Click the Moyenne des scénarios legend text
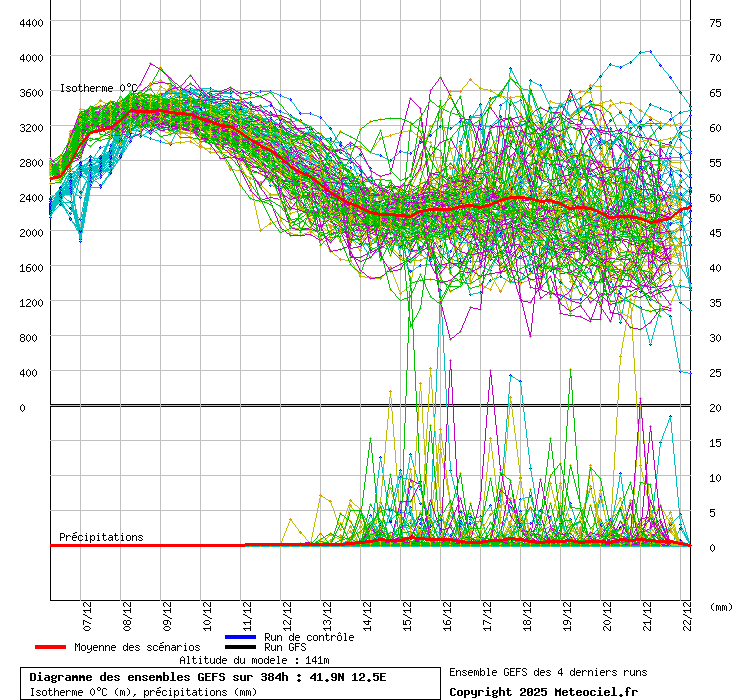This screenshot has height=700, width=740. click(x=137, y=647)
